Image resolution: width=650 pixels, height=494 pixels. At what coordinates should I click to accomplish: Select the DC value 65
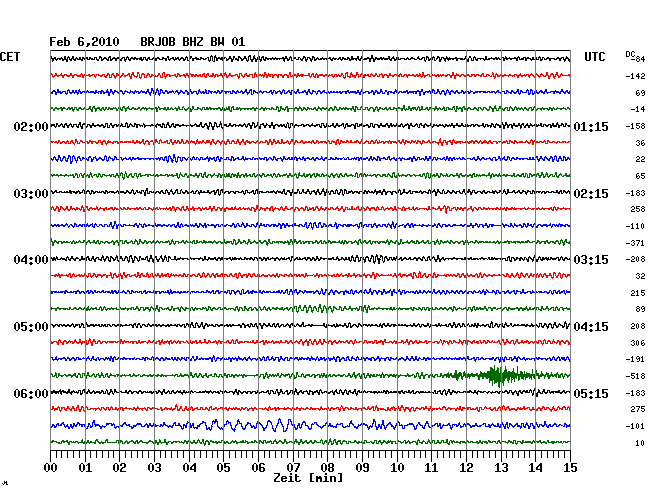(x=640, y=176)
